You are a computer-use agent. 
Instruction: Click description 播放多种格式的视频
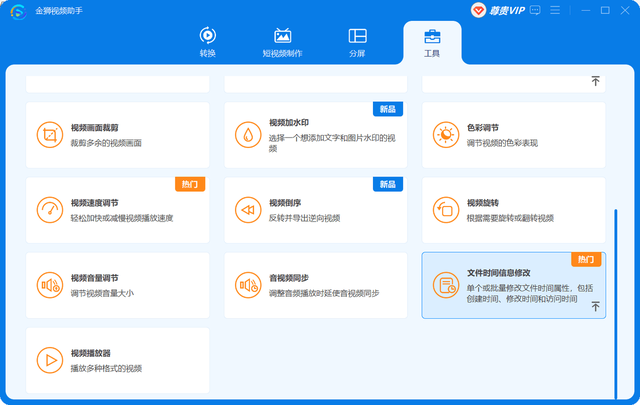coord(106,368)
